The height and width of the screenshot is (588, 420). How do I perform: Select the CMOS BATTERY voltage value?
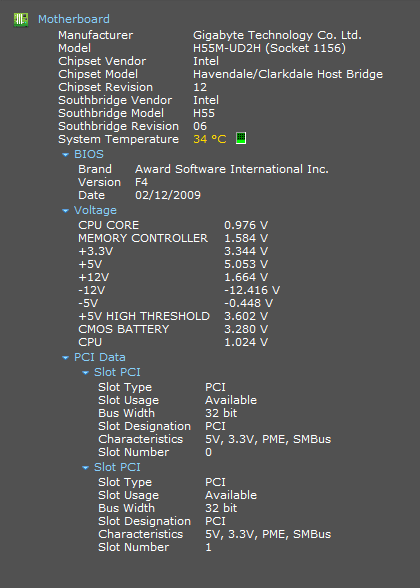click(x=246, y=329)
